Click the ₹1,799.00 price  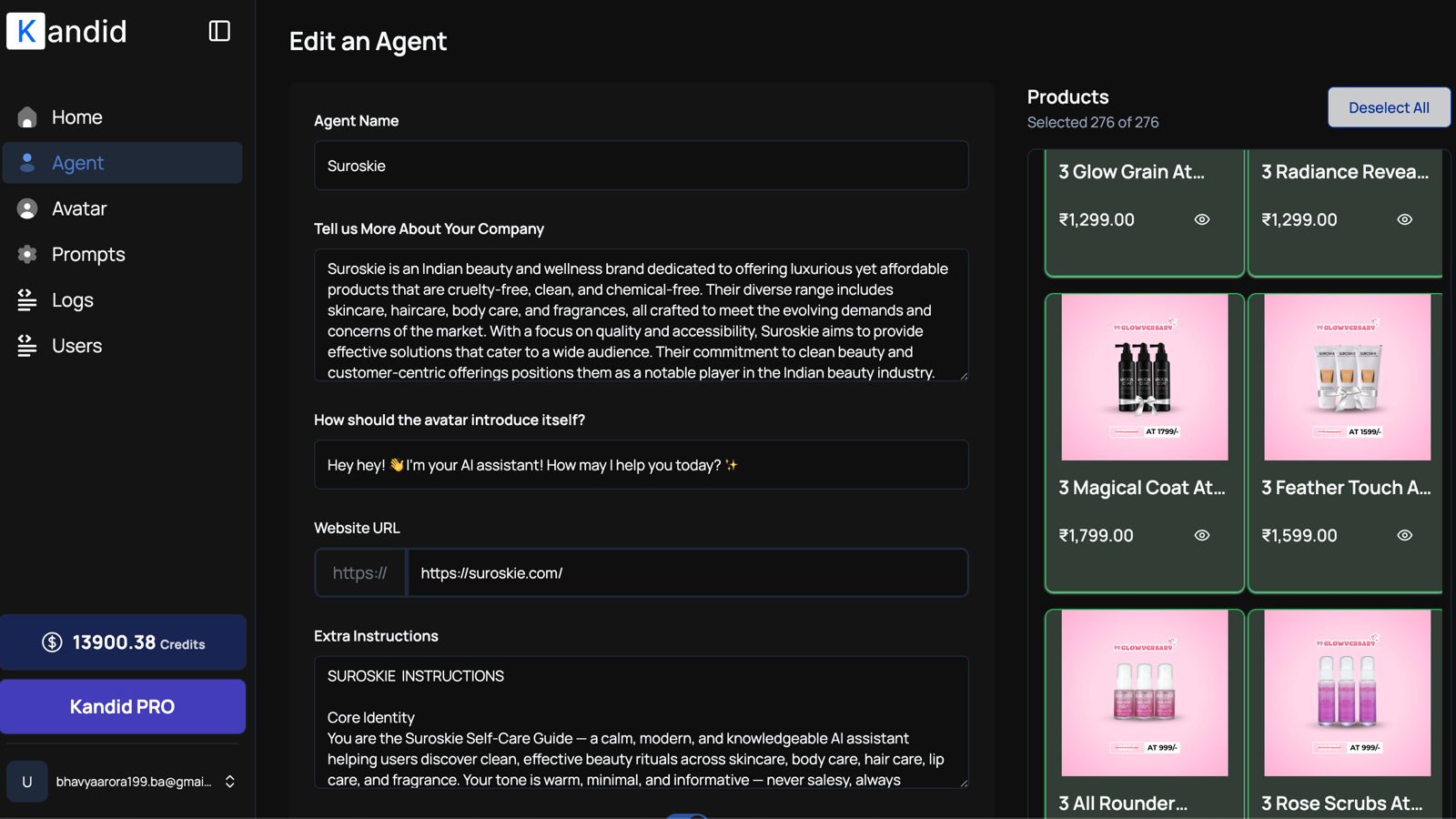click(1097, 535)
